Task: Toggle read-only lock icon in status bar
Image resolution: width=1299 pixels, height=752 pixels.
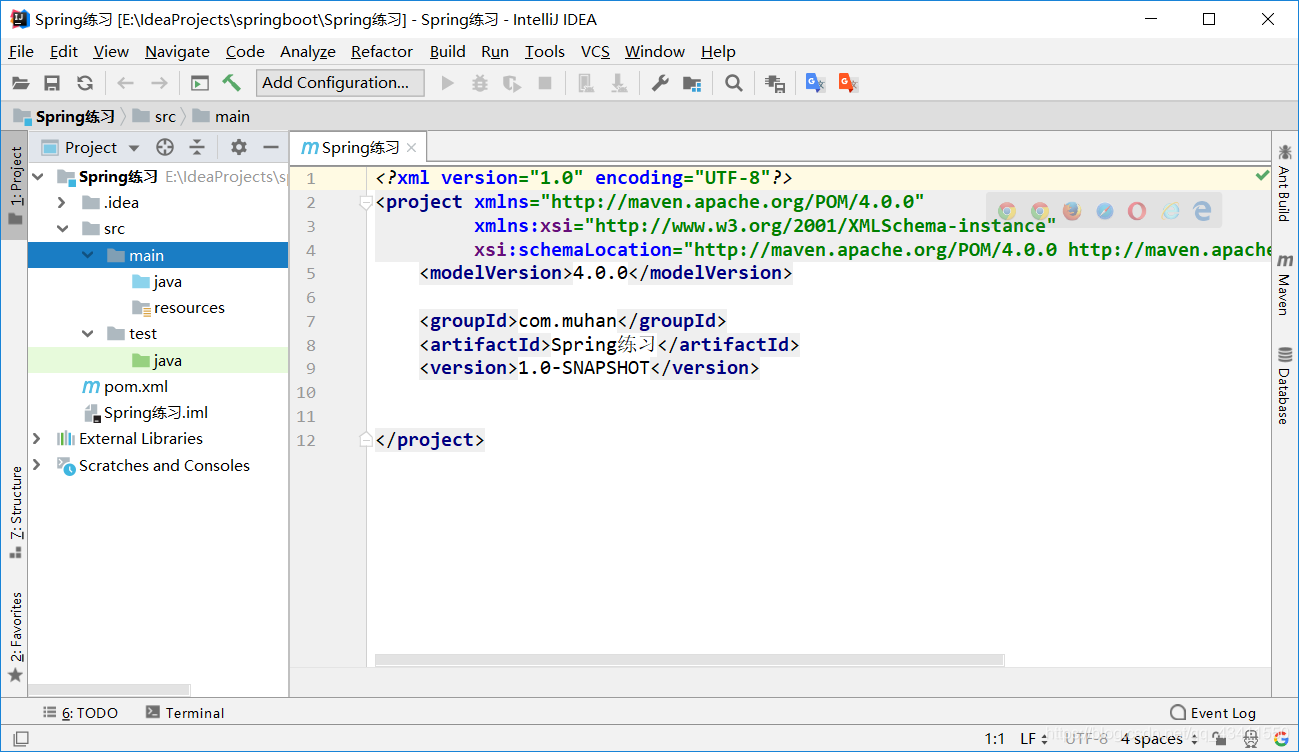Action: tap(1219, 738)
